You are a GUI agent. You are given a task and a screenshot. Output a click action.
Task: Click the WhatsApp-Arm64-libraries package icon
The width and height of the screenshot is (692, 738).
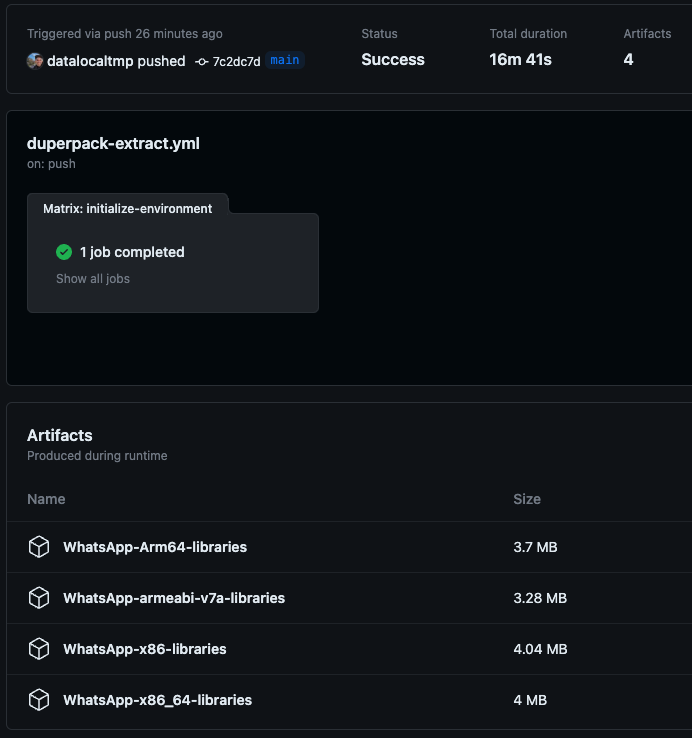point(39,547)
